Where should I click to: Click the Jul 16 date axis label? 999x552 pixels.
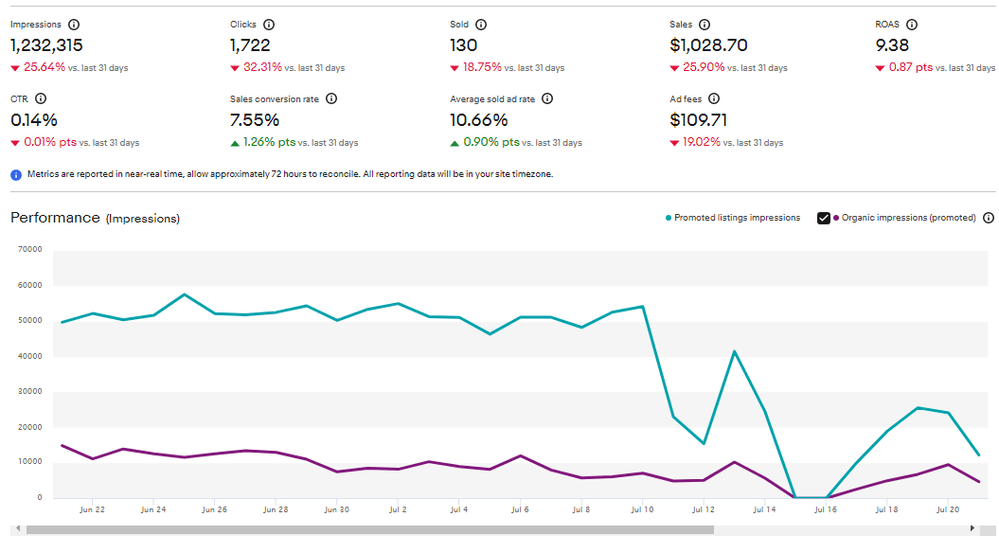point(826,510)
